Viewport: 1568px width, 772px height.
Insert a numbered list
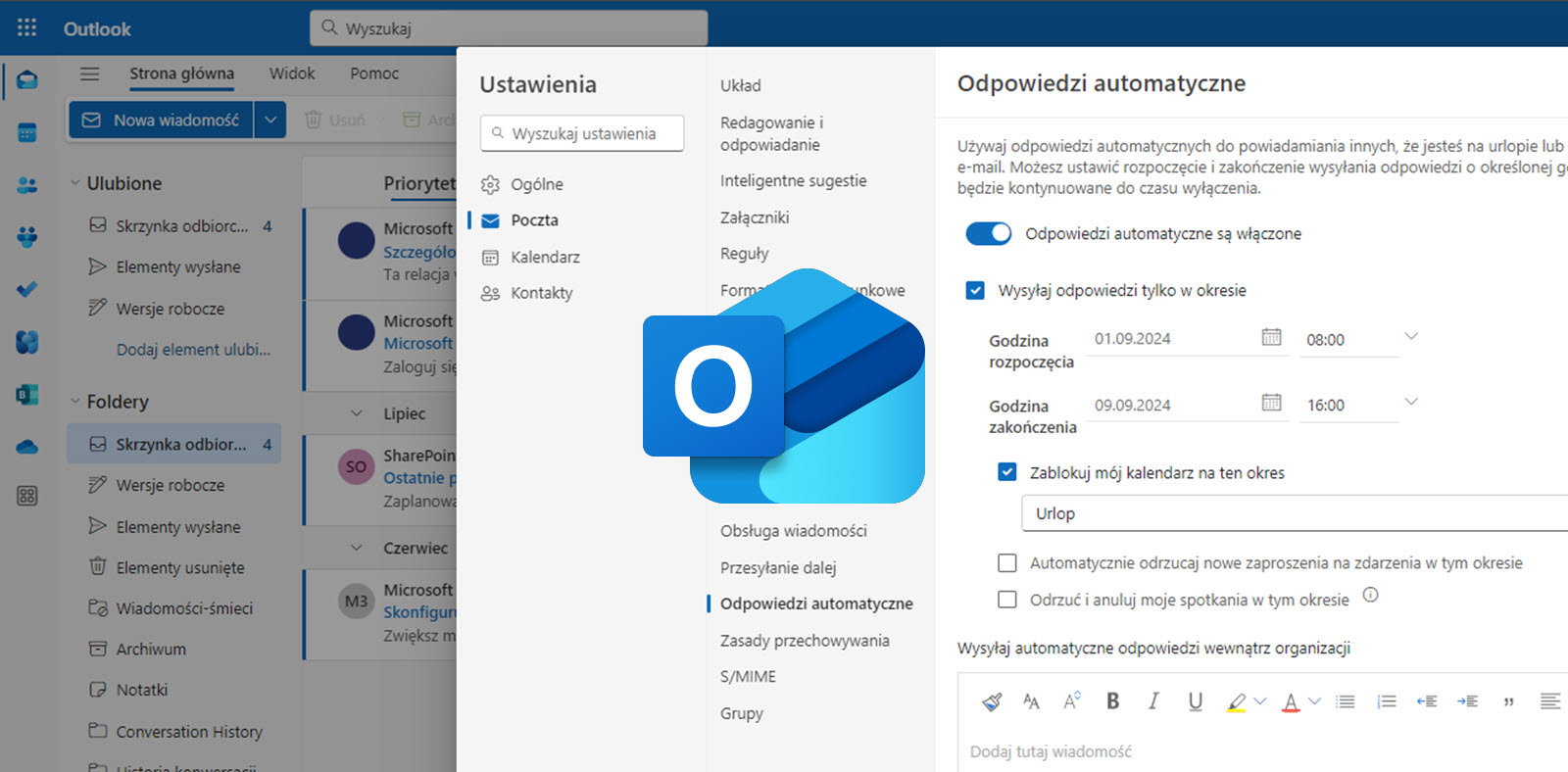pos(1386,701)
